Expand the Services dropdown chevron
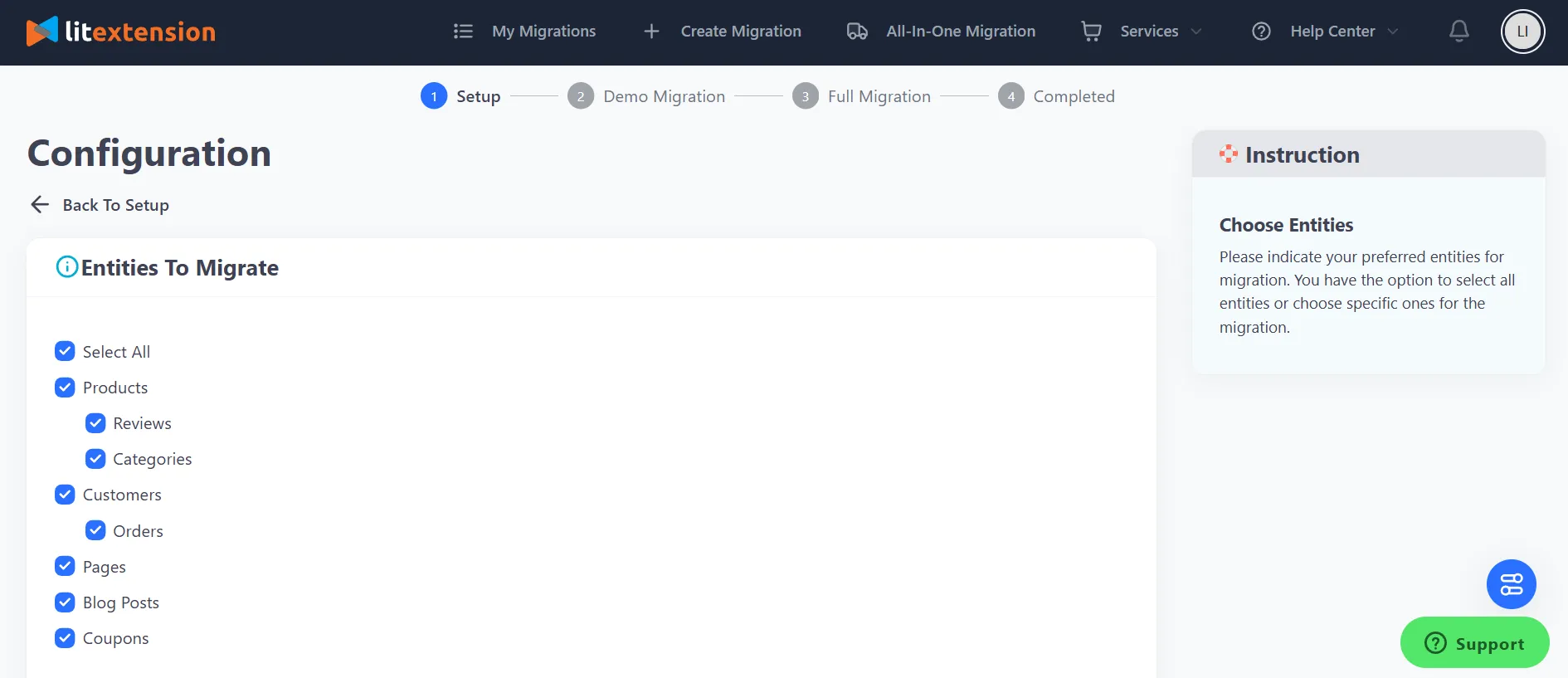This screenshot has height=678, width=1568. tap(1195, 32)
